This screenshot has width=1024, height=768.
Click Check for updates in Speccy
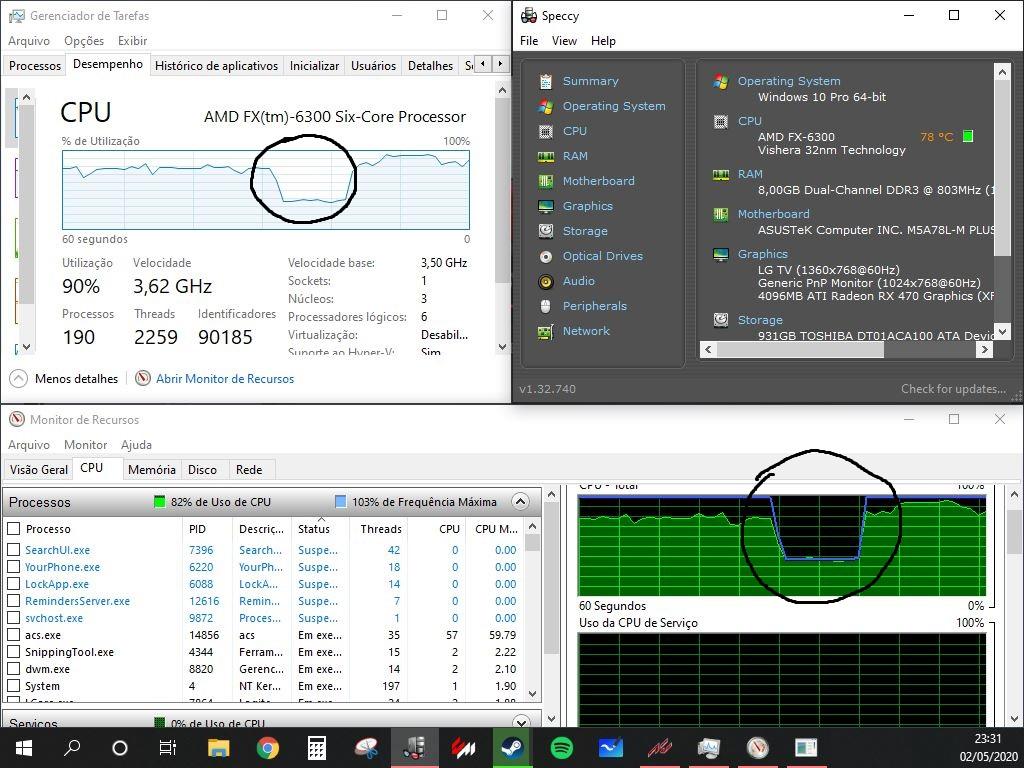(953, 389)
